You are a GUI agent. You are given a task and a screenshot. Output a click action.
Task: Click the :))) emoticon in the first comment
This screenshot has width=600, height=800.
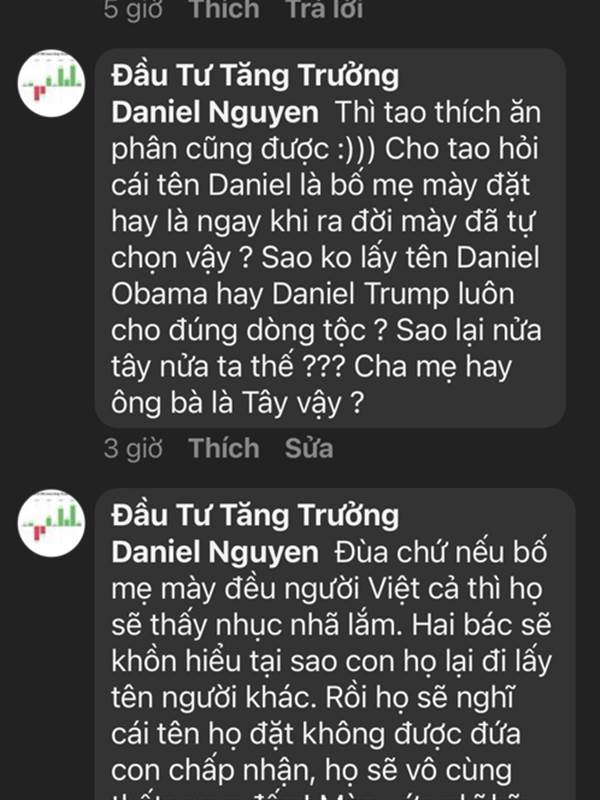[x=357, y=149]
